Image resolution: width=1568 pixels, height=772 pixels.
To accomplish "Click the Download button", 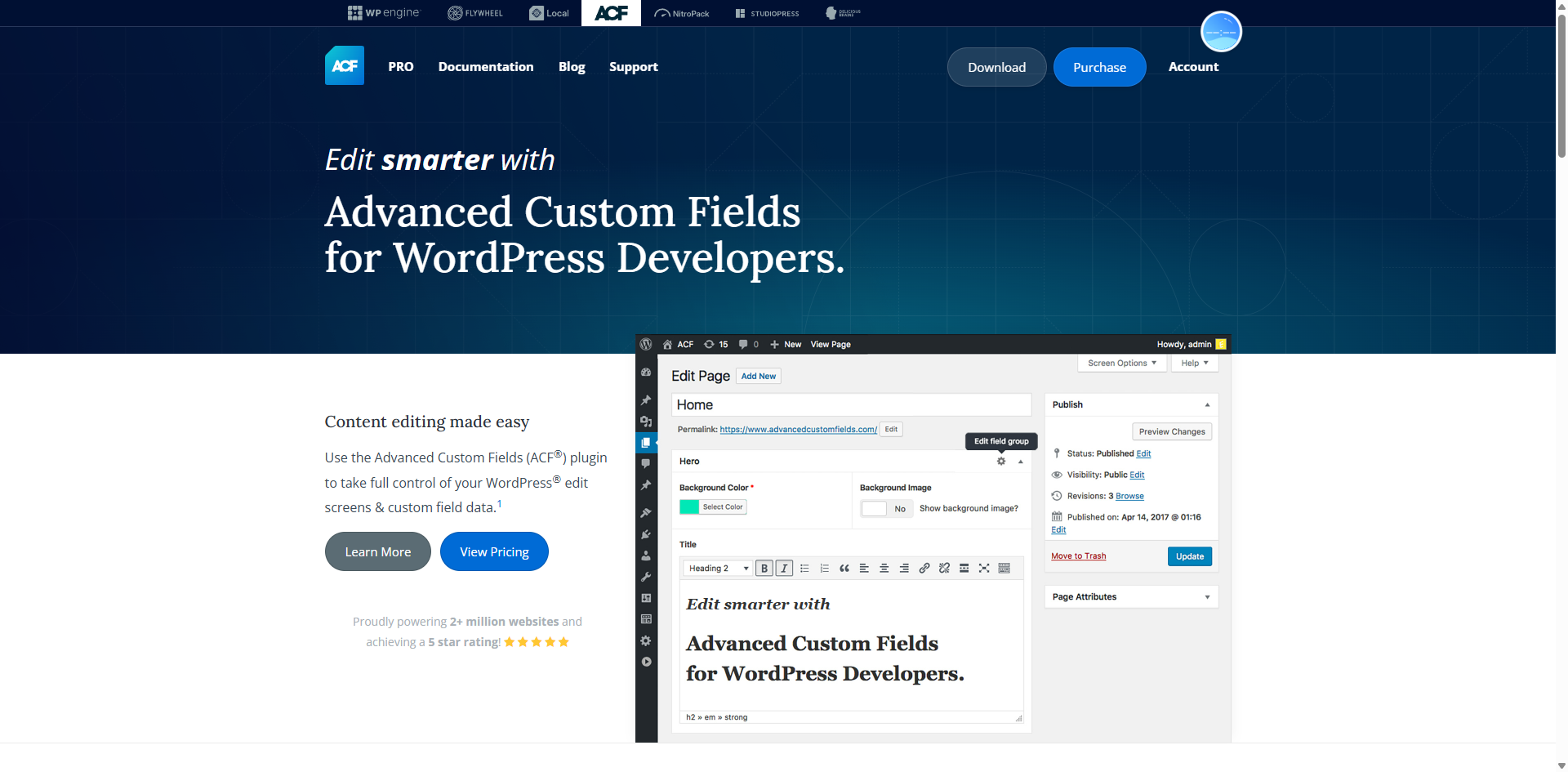I will [x=996, y=67].
